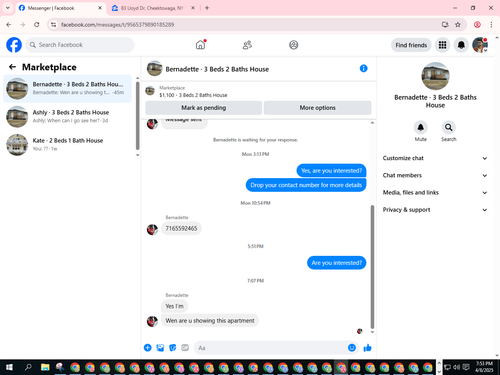500x375 pixels.
Task: Open the emoji picker in message box
Action: tap(352, 348)
